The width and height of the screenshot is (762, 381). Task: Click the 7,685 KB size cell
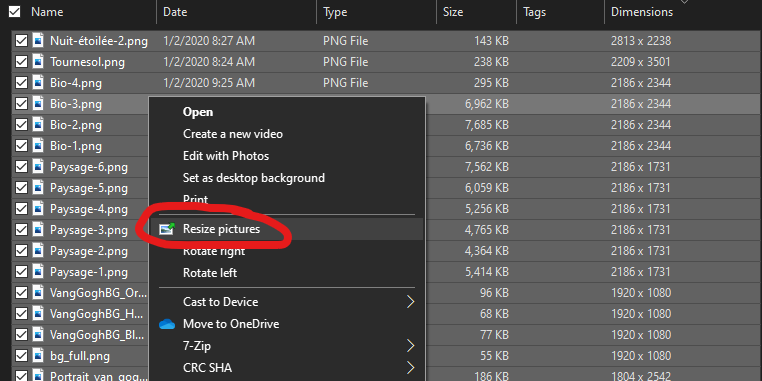point(487,125)
